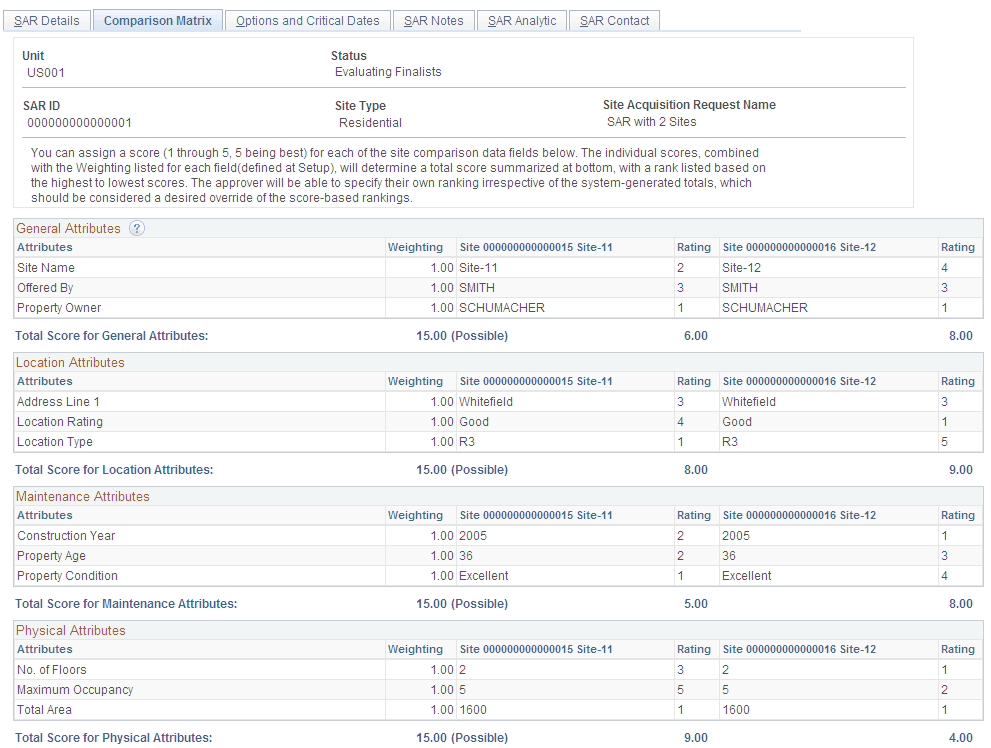Open the No. of Floors rating 3 for Site-11
This screenshot has width=991, height=748.
[x=680, y=669]
